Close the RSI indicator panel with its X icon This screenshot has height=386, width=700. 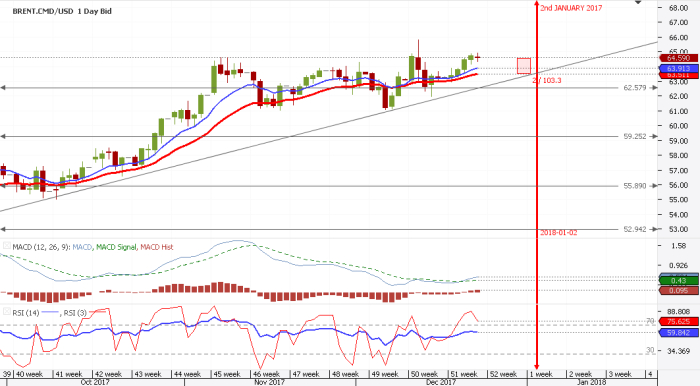[x=7, y=311]
